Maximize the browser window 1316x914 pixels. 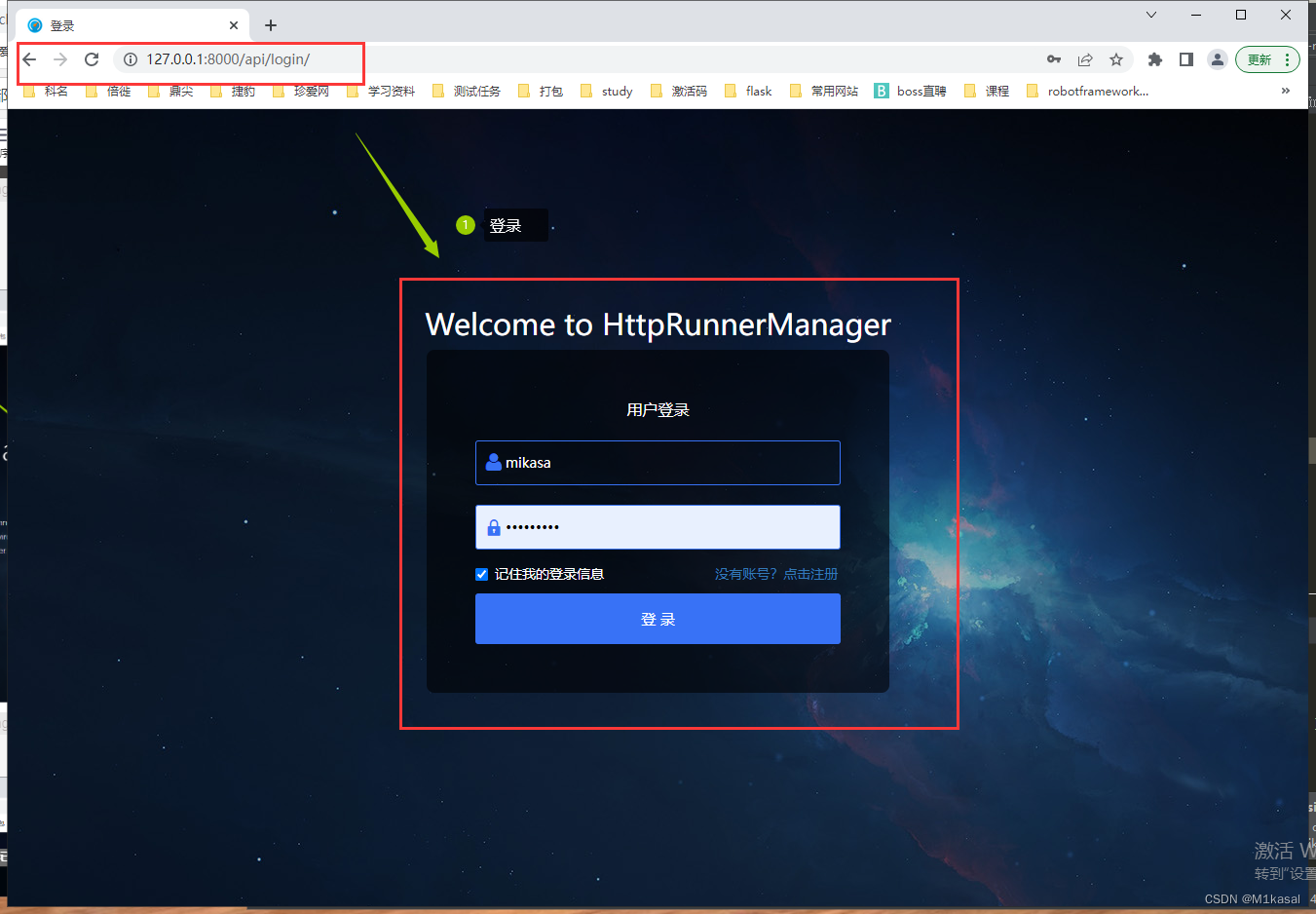pyautogui.click(x=1241, y=15)
